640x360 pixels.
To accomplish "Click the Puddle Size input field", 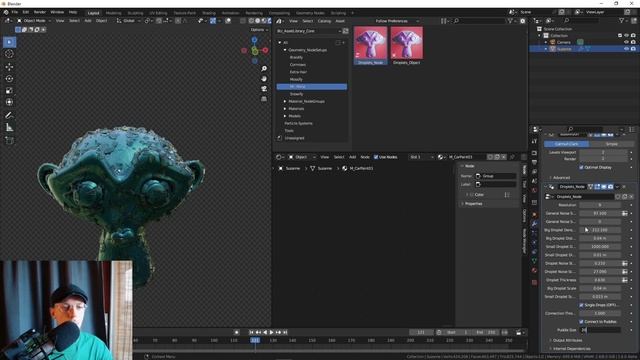I will click(x=600, y=330).
